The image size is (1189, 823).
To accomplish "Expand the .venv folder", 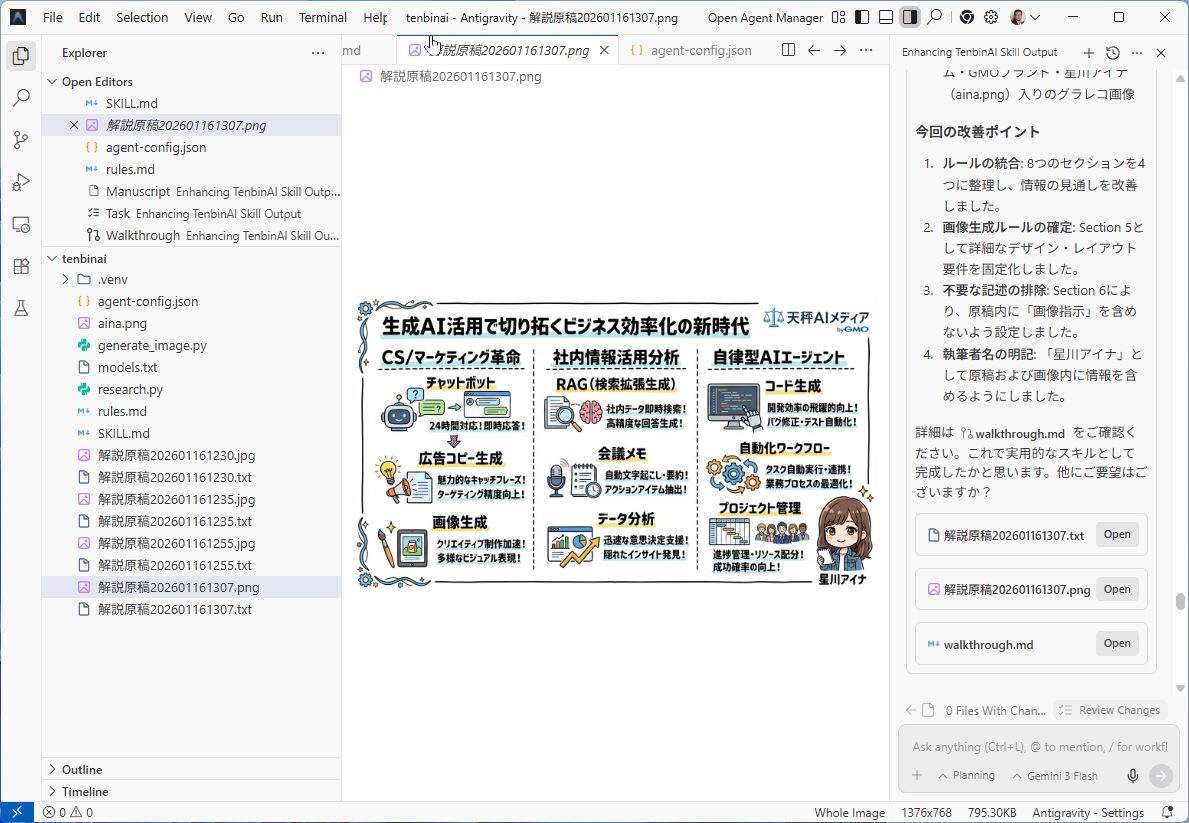I will (x=64, y=280).
